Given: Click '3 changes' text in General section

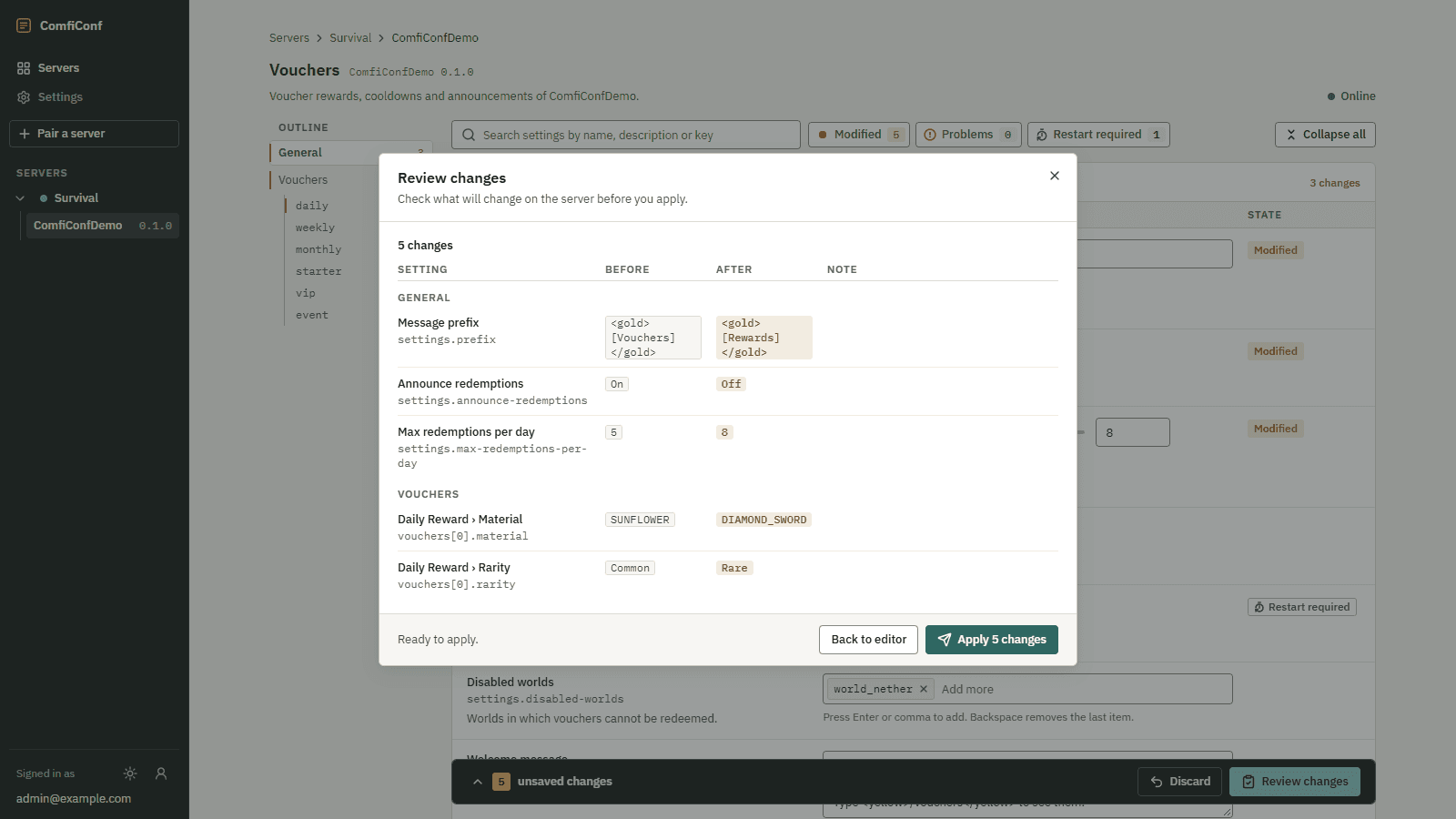Looking at the screenshot, I should [x=1335, y=183].
